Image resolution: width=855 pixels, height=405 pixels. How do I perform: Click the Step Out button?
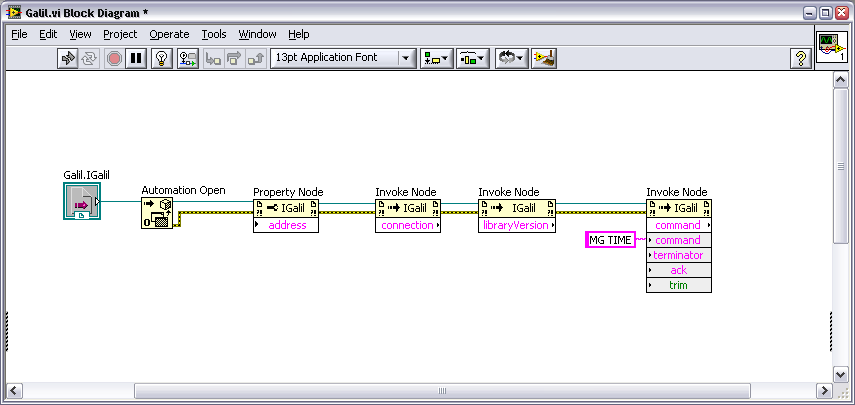pyautogui.click(x=256, y=58)
